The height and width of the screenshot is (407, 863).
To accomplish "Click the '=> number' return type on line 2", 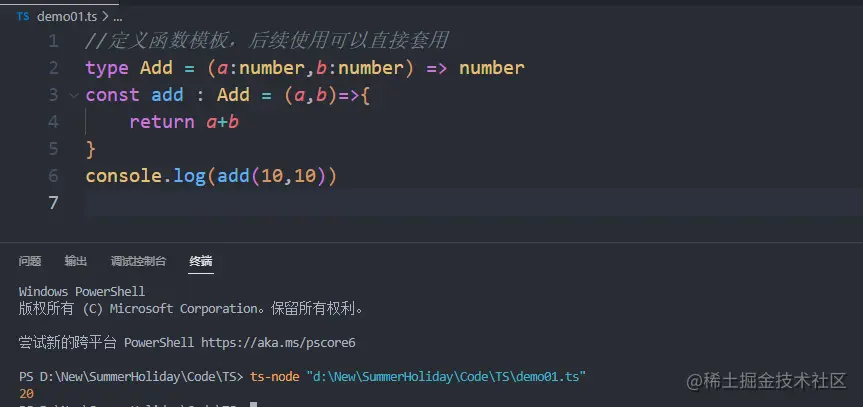I will (476, 68).
